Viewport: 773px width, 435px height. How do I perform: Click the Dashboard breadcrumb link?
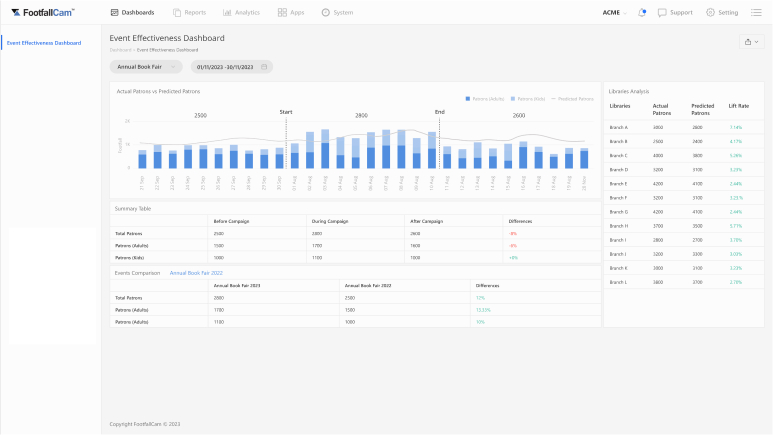click(119, 49)
